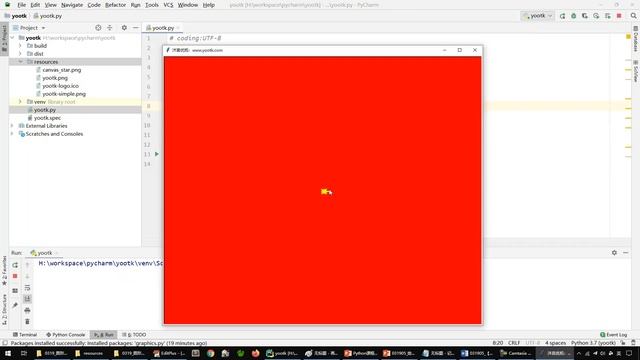Select yootk-logo.ico file
Screen dimensions: 640x360
[x=60, y=86]
